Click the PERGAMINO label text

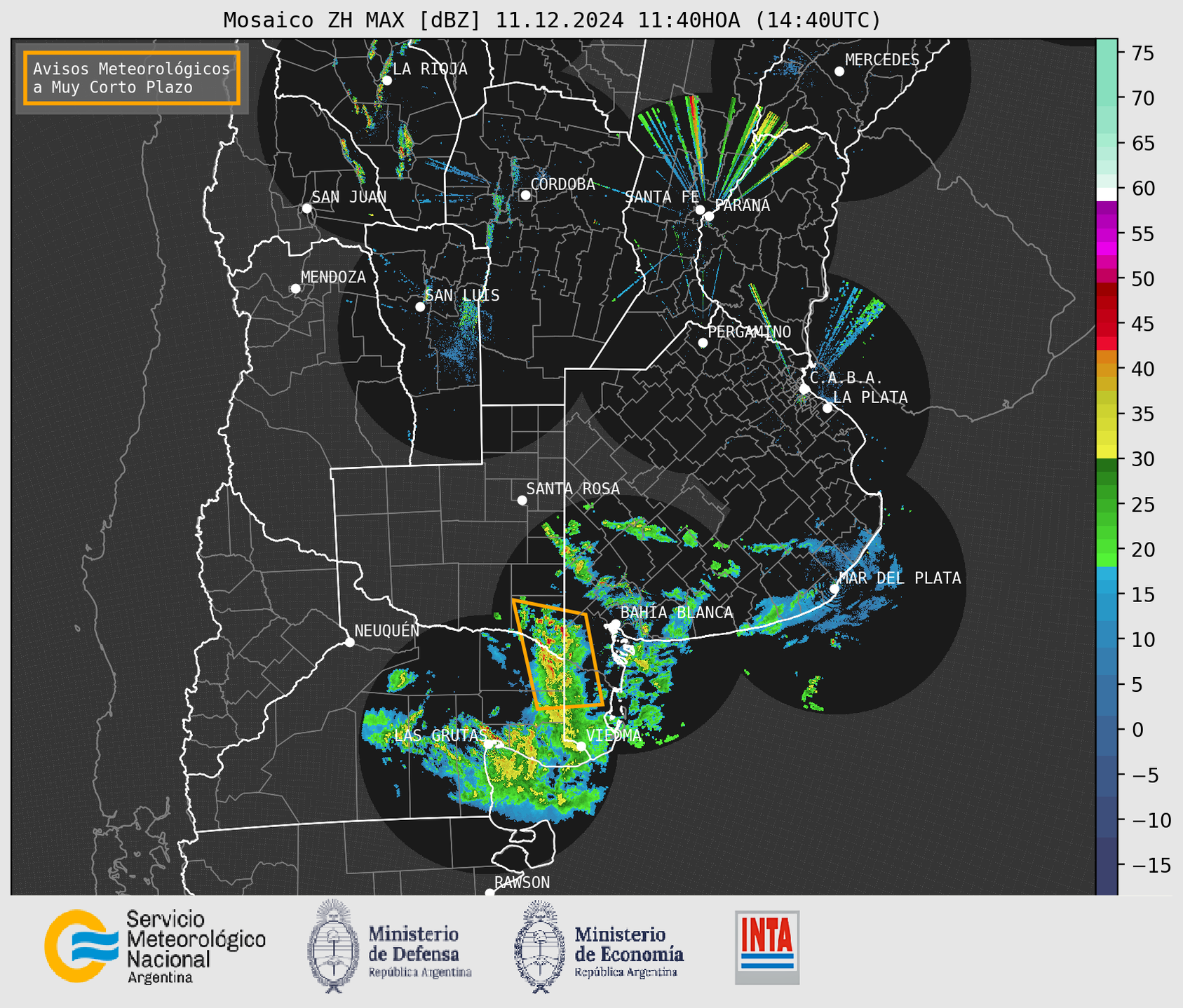[750, 332]
